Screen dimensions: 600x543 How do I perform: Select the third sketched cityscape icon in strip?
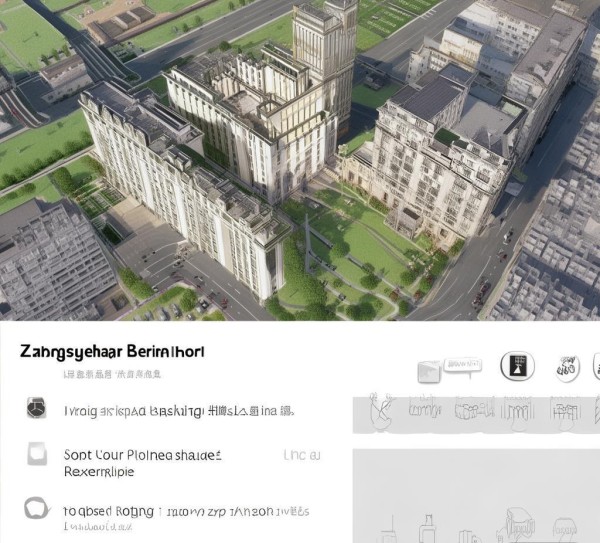click(x=474, y=409)
